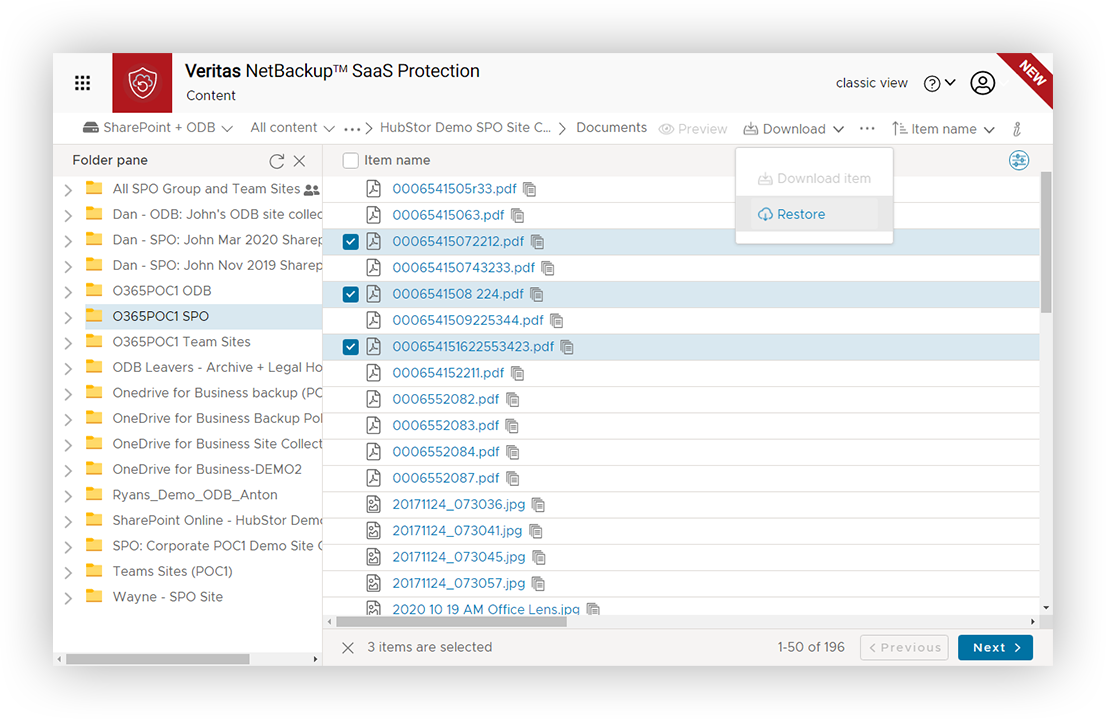Screen dimensions: 1106x719
Task: Open the help question mark menu
Action: [x=940, y=83]
